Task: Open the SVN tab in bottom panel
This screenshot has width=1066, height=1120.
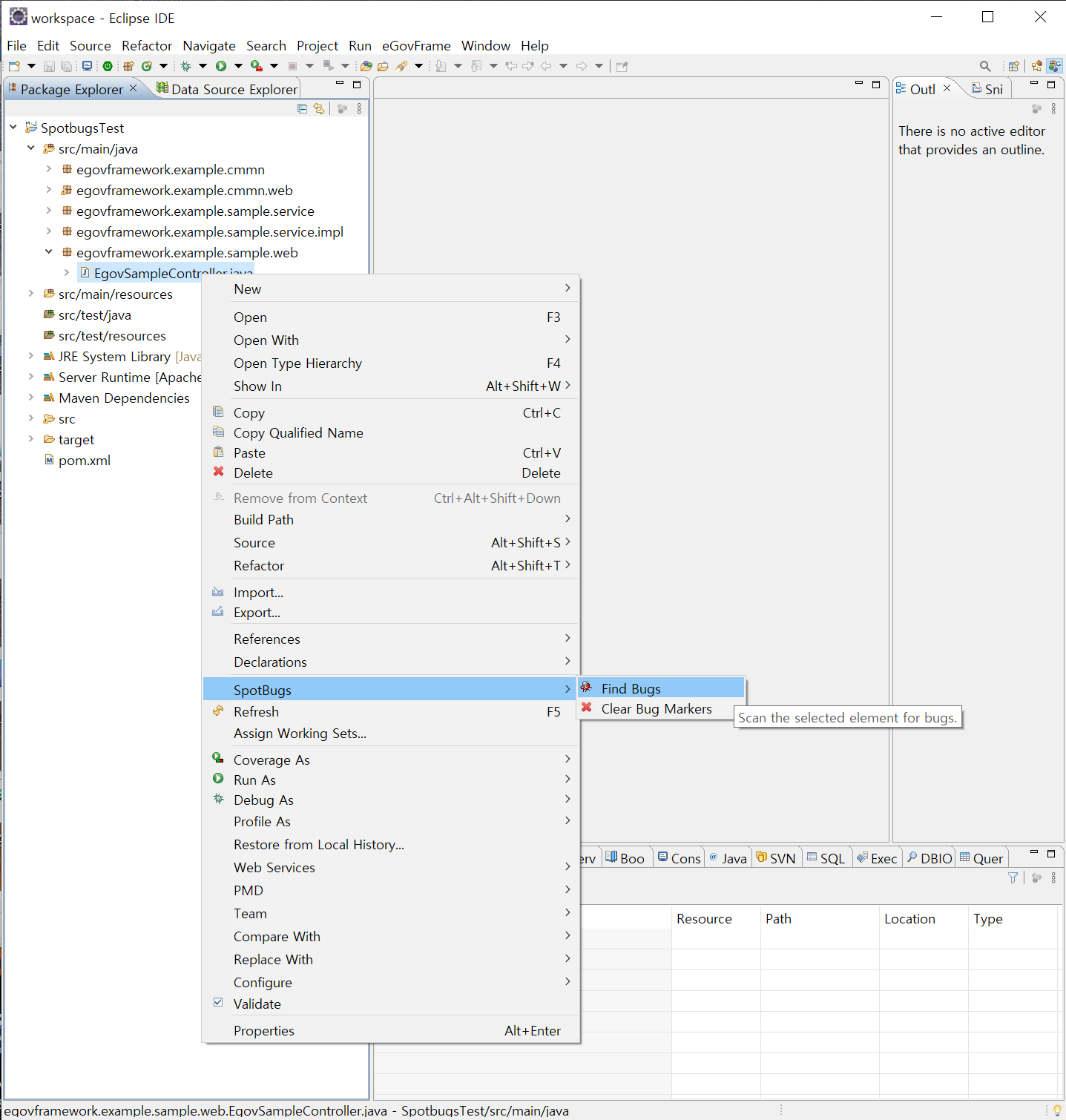Action: 776,858
